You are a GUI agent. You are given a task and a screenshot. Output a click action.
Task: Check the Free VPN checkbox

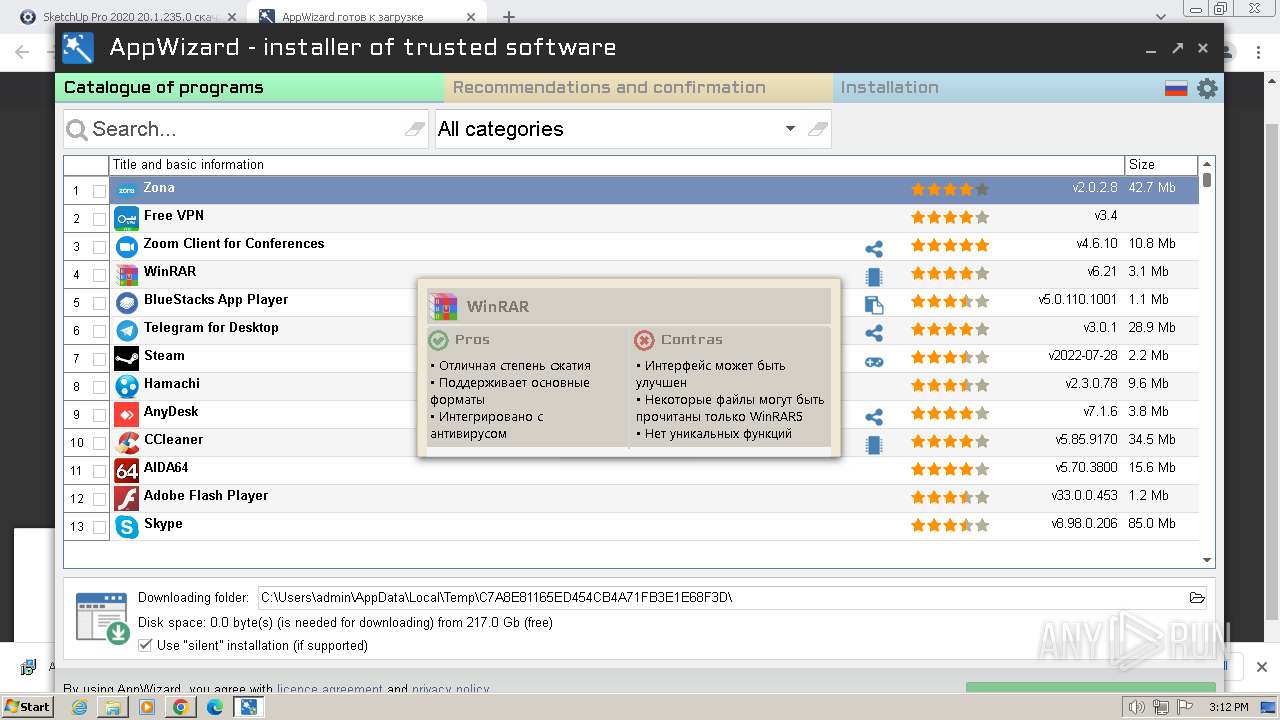coord(99,219)
